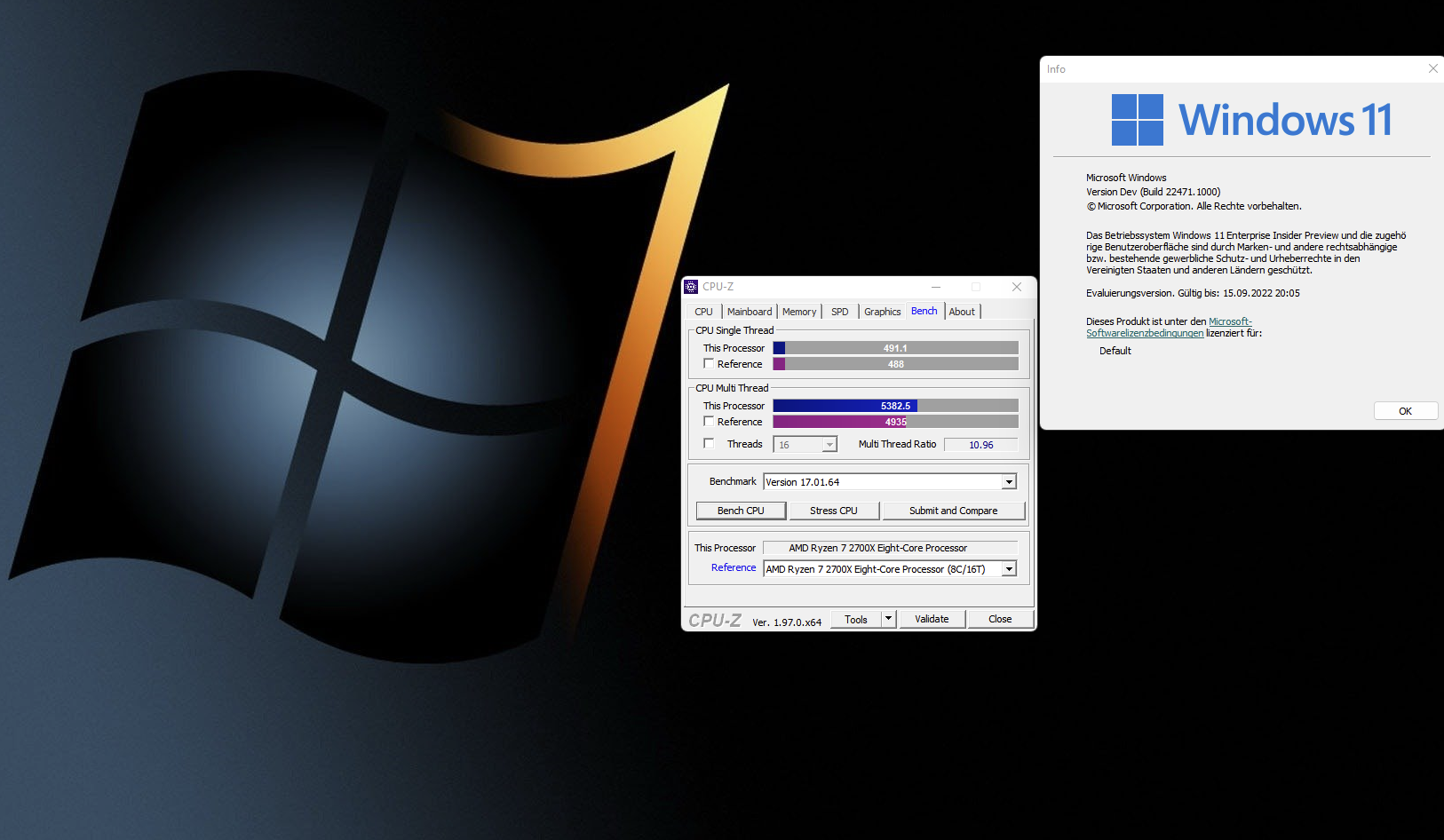This screenshot has height=840, width=1444.
Task: Click the multi thread score bar 5382.5
Action: 895,406
